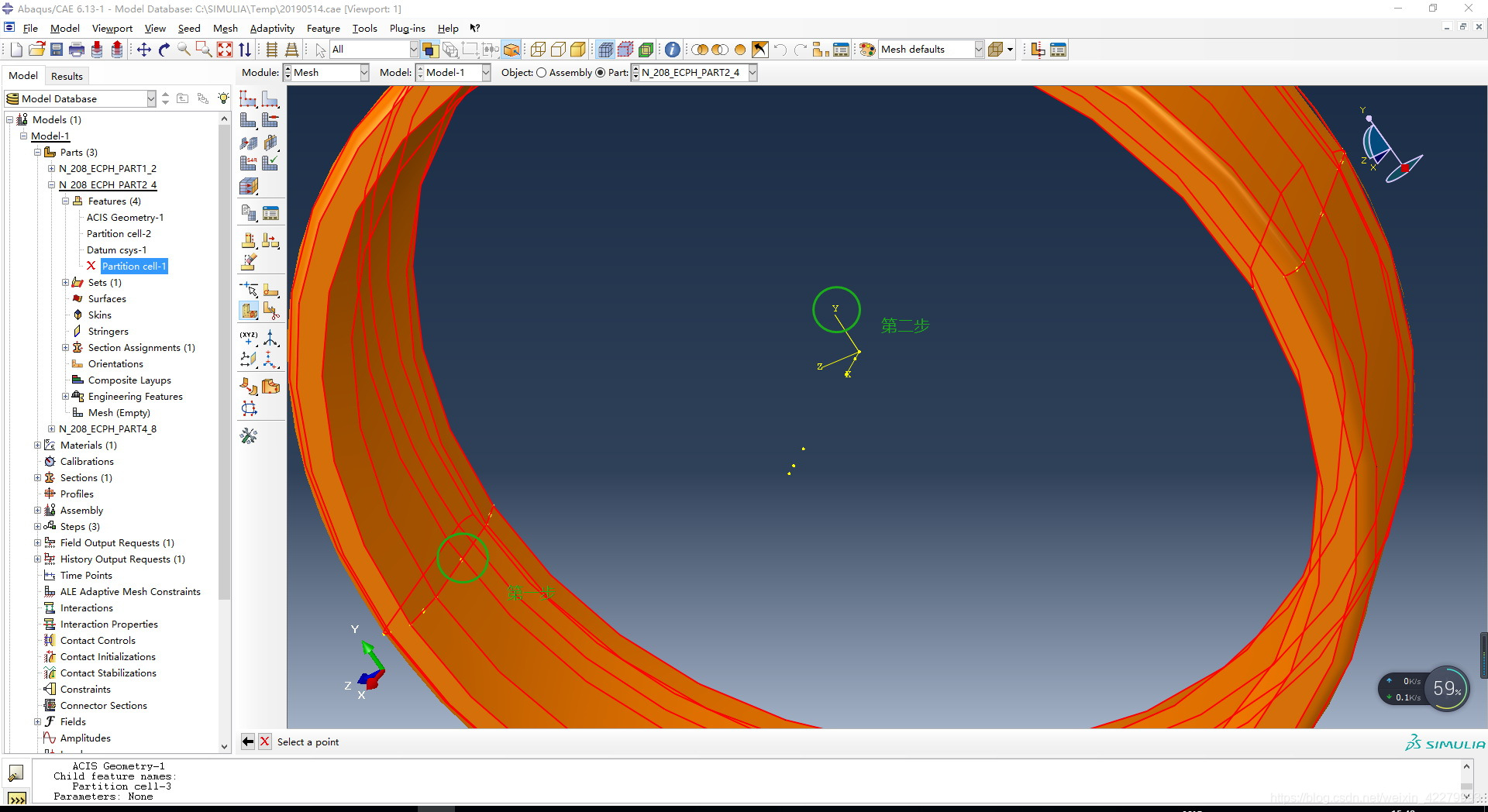Image resolution: width=1488 pixels, height=812 pixels.
Task: Click the Query information icon
Action: tap(672, 50)
